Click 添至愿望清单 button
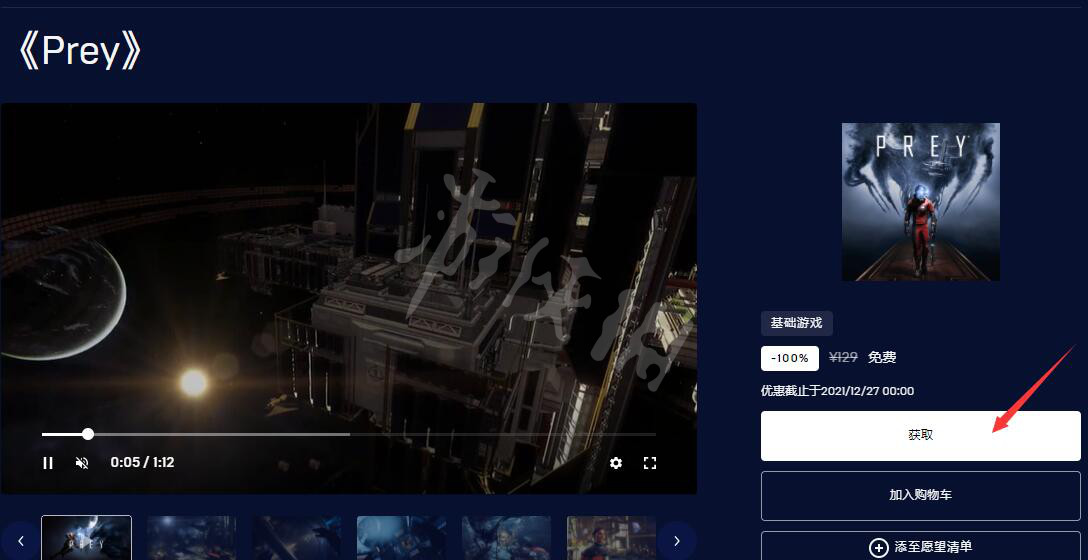This screenshot has width=1088, height=560. [921, 546]
